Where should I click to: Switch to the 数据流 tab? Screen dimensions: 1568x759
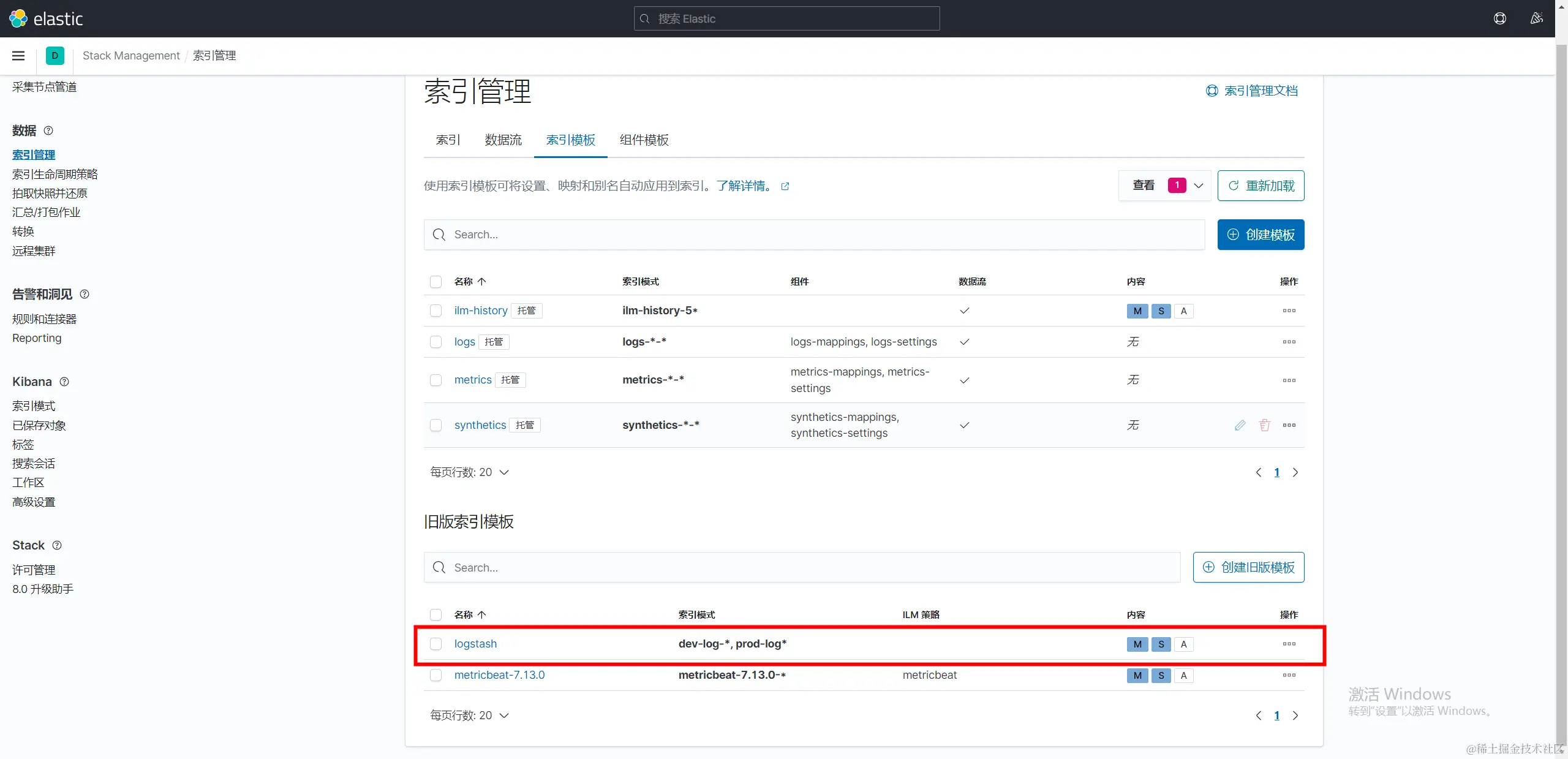503,140
